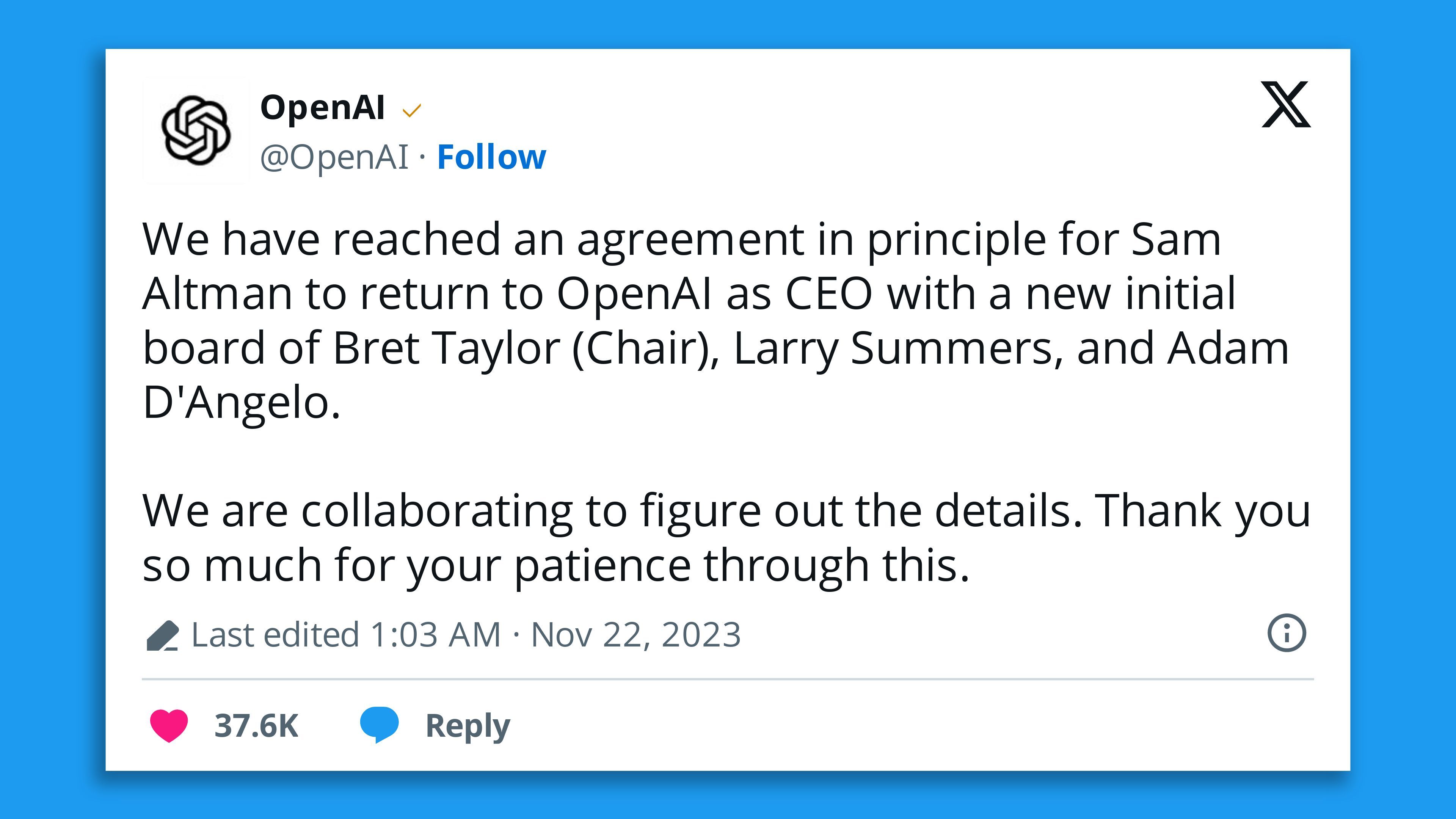Screen dimensions: 1456x819
Task: Follow the OpenAI account
Action: tap(491, 157)
